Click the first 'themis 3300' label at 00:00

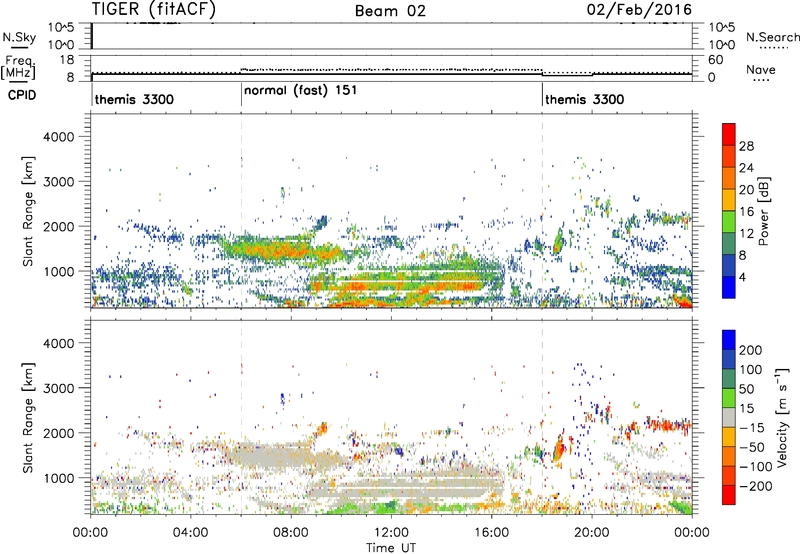[x=134, y=99]
